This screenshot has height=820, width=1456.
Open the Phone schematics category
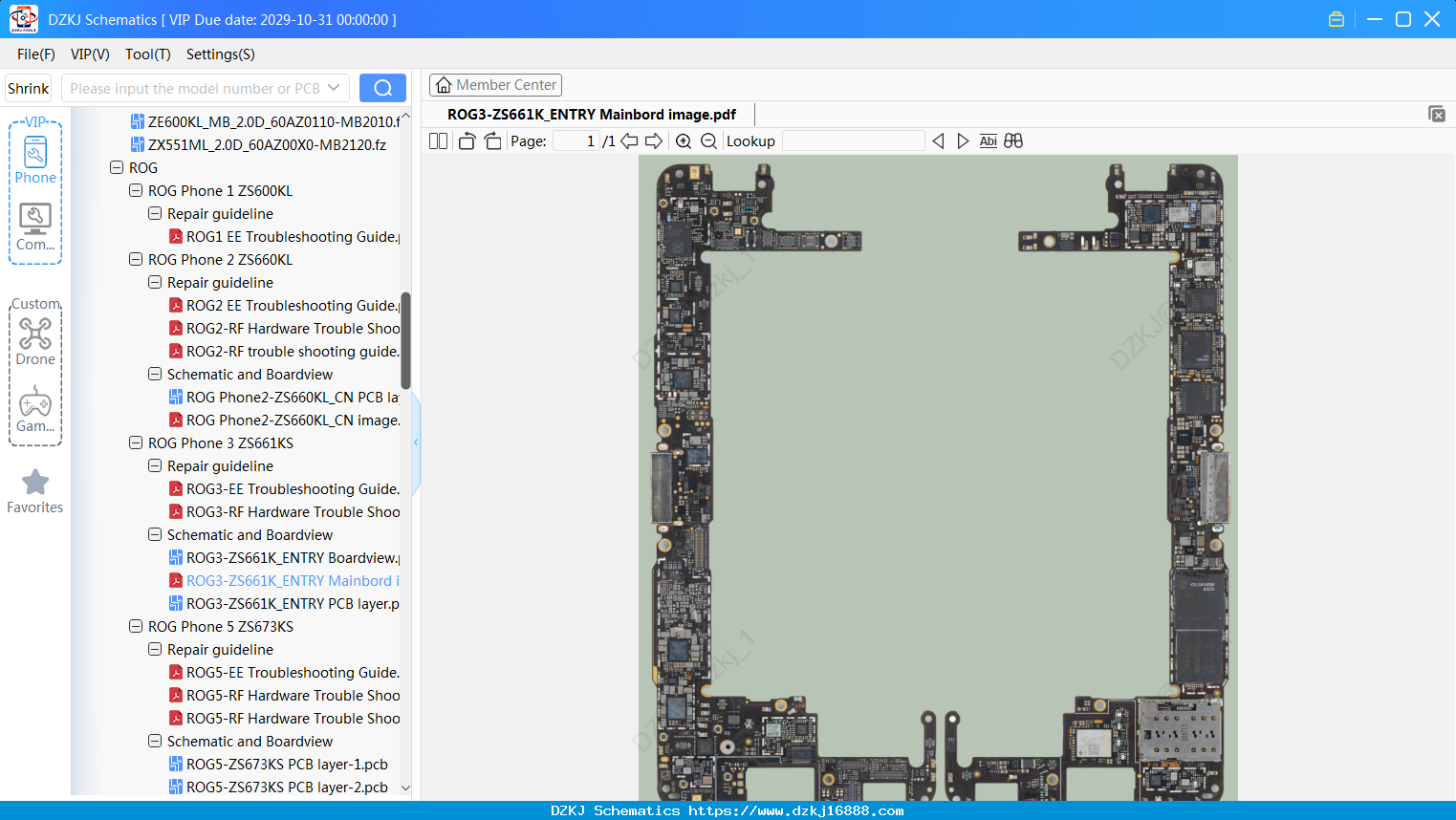35,160
